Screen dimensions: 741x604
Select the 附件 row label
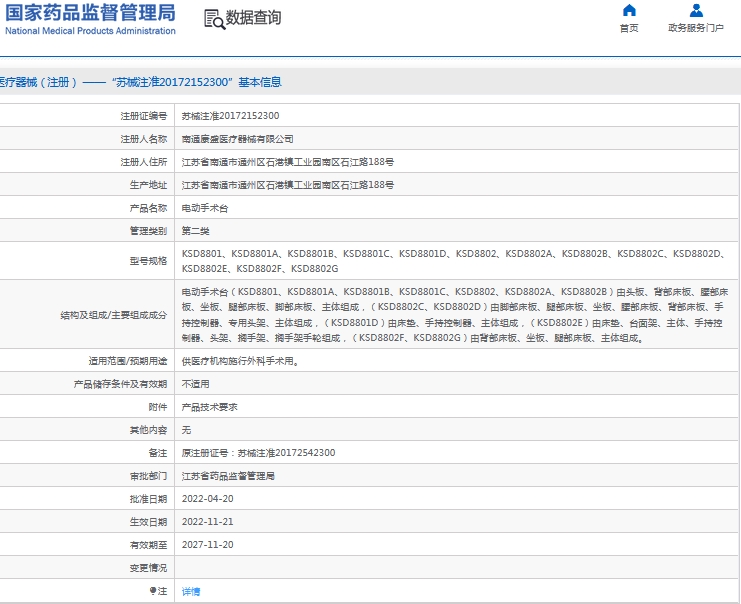(x=158, y=407)
